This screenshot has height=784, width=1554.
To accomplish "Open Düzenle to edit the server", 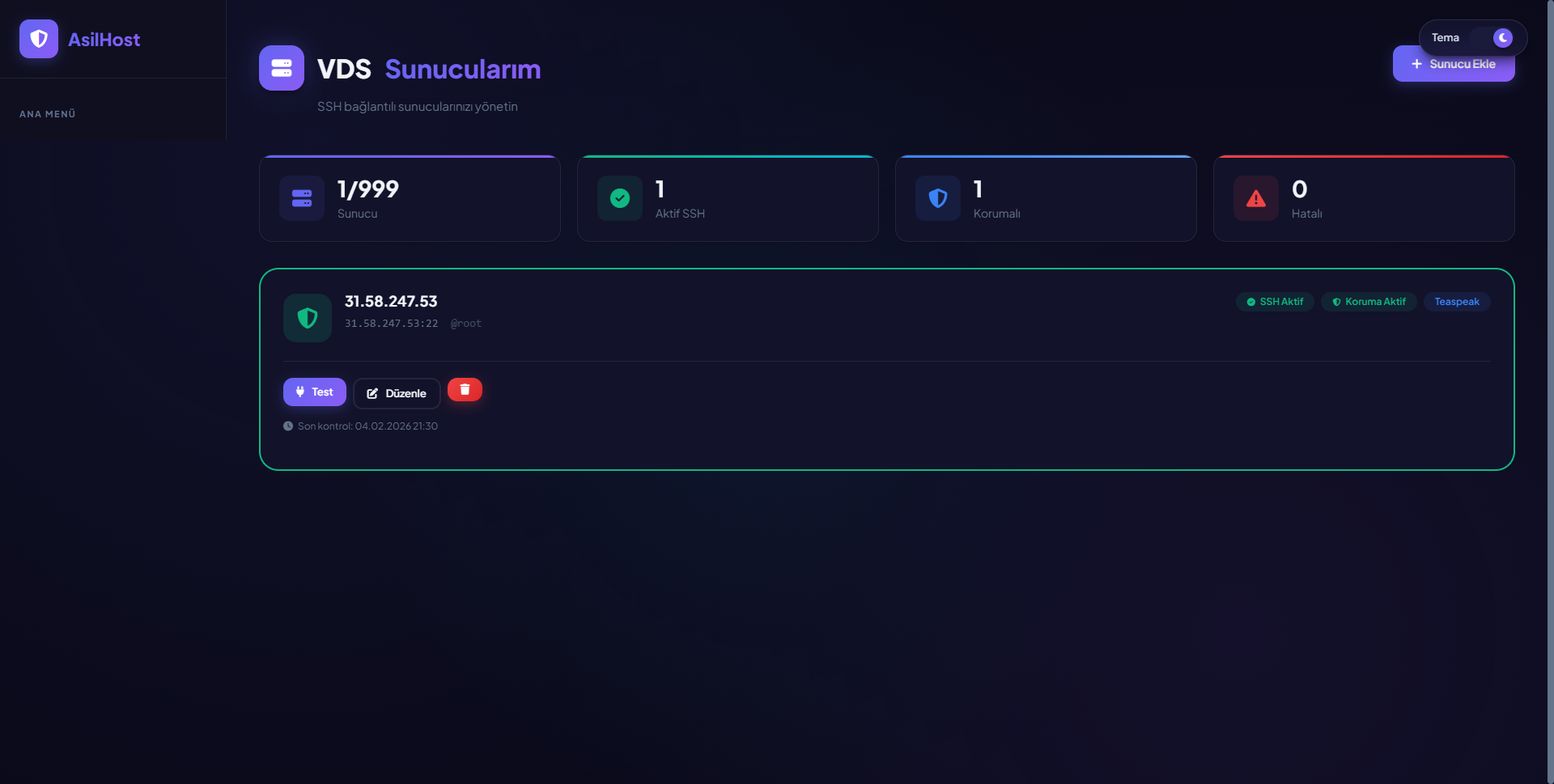I will click(397, 393).
